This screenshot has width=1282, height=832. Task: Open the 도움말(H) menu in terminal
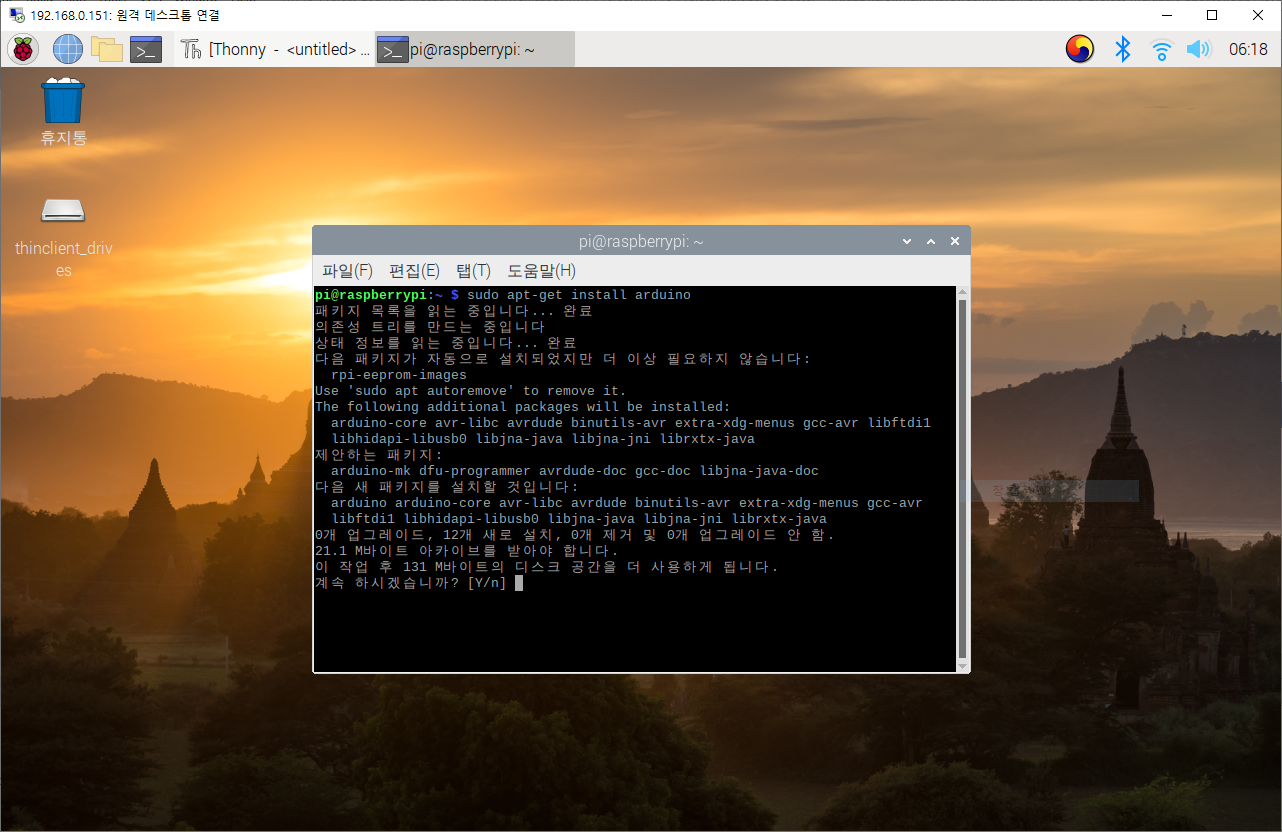(x=541, y=271)
